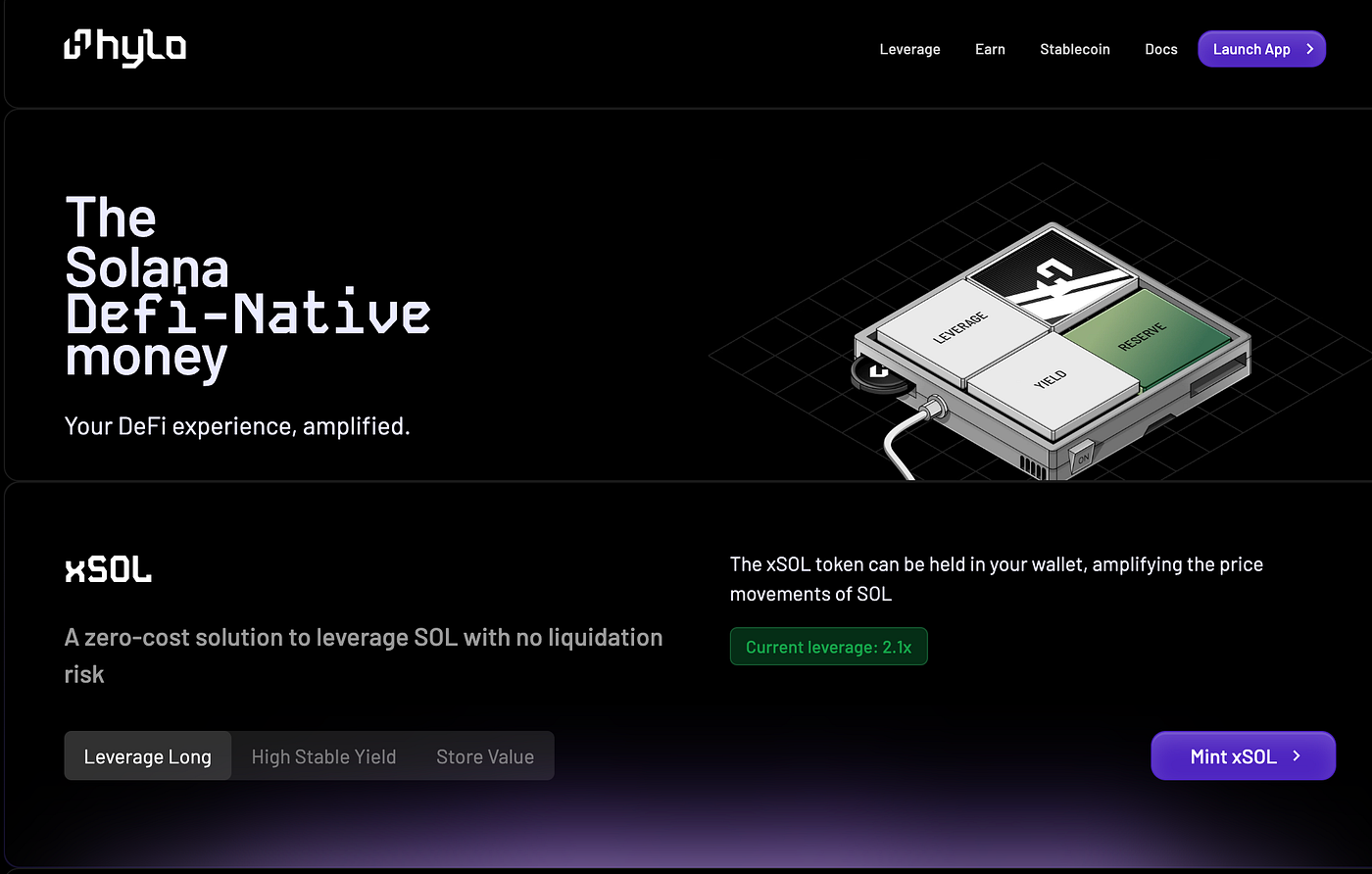
Task: Click the Mint xSOL button
Action: tap(1243, 755)
